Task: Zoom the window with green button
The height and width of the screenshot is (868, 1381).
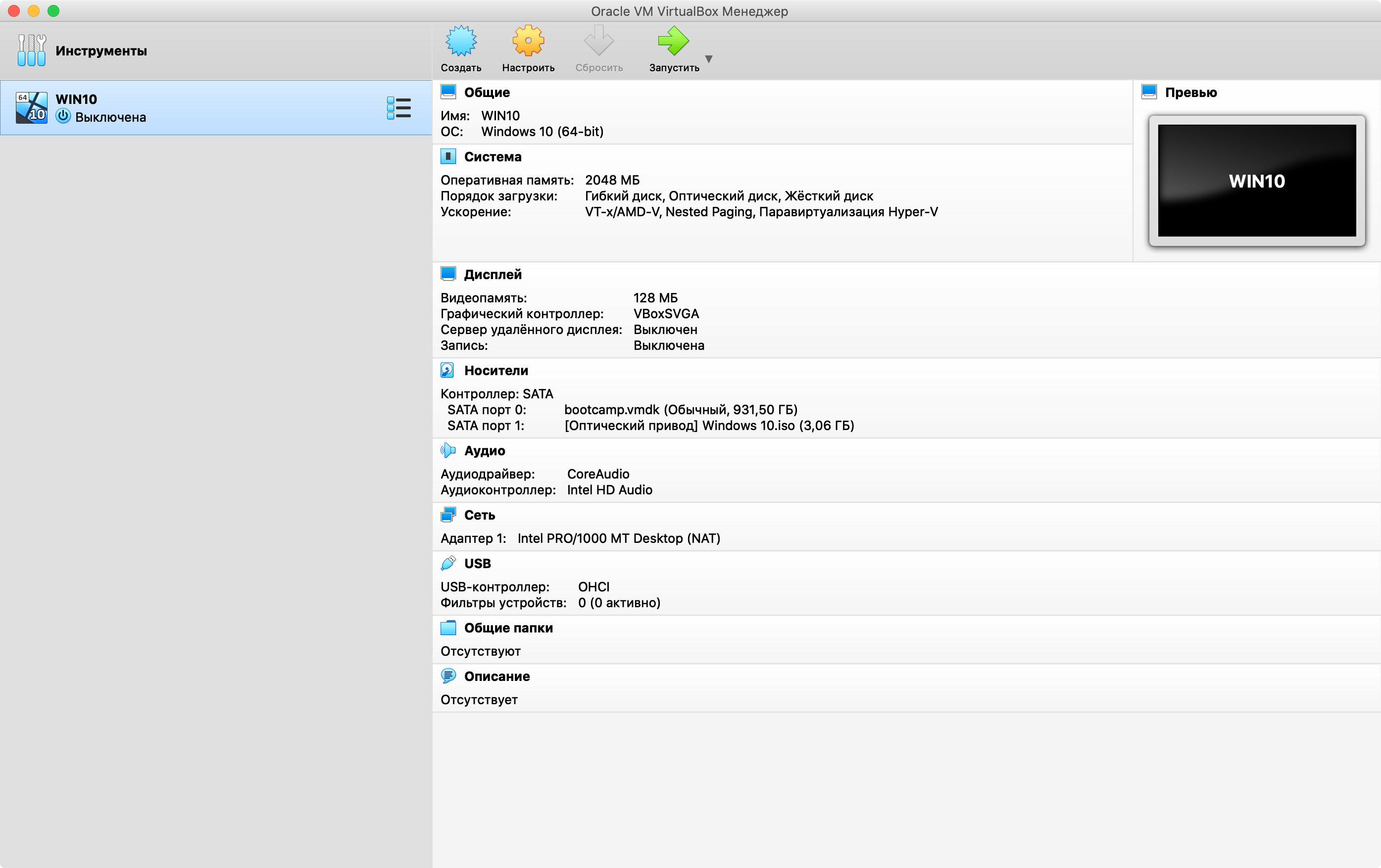Action: pyautogui.click(x=53, y=11)
